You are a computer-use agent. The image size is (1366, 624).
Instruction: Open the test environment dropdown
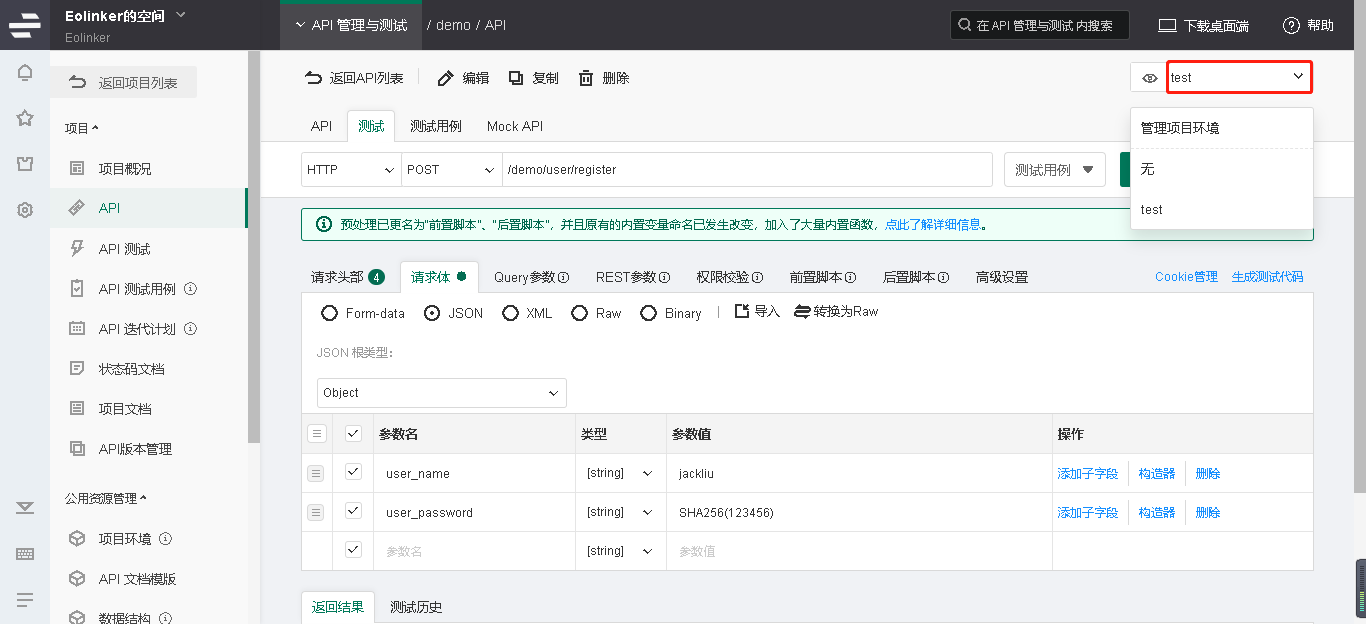pyautogui.click(x=1240, y=77)
